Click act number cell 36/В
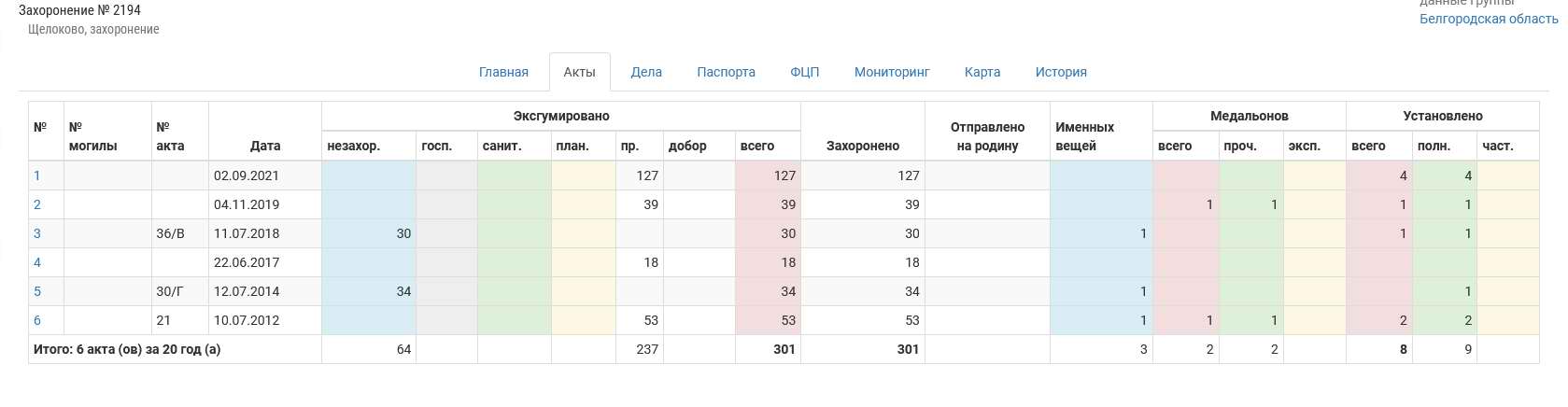This screenshot has width=1568, height=407. [171, 233]
